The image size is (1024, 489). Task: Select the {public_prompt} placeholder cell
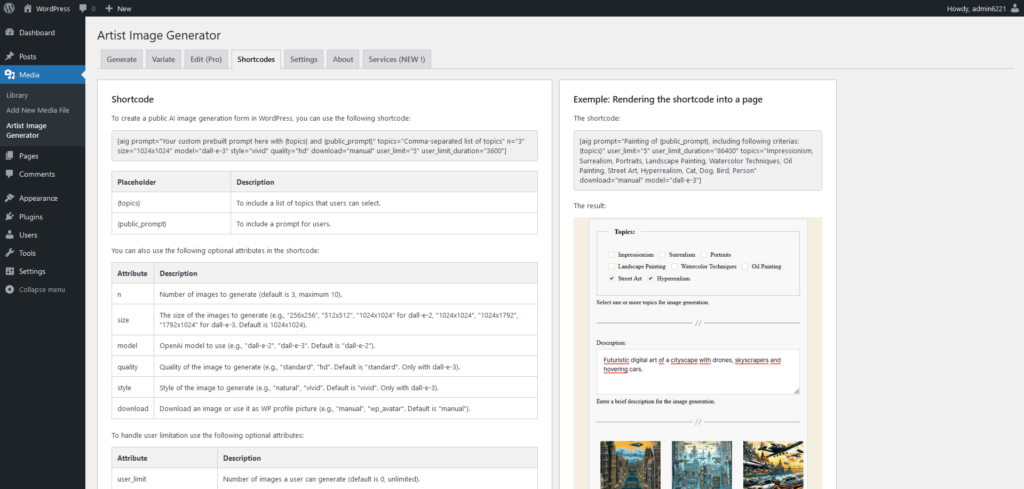(x=171, y=223)
